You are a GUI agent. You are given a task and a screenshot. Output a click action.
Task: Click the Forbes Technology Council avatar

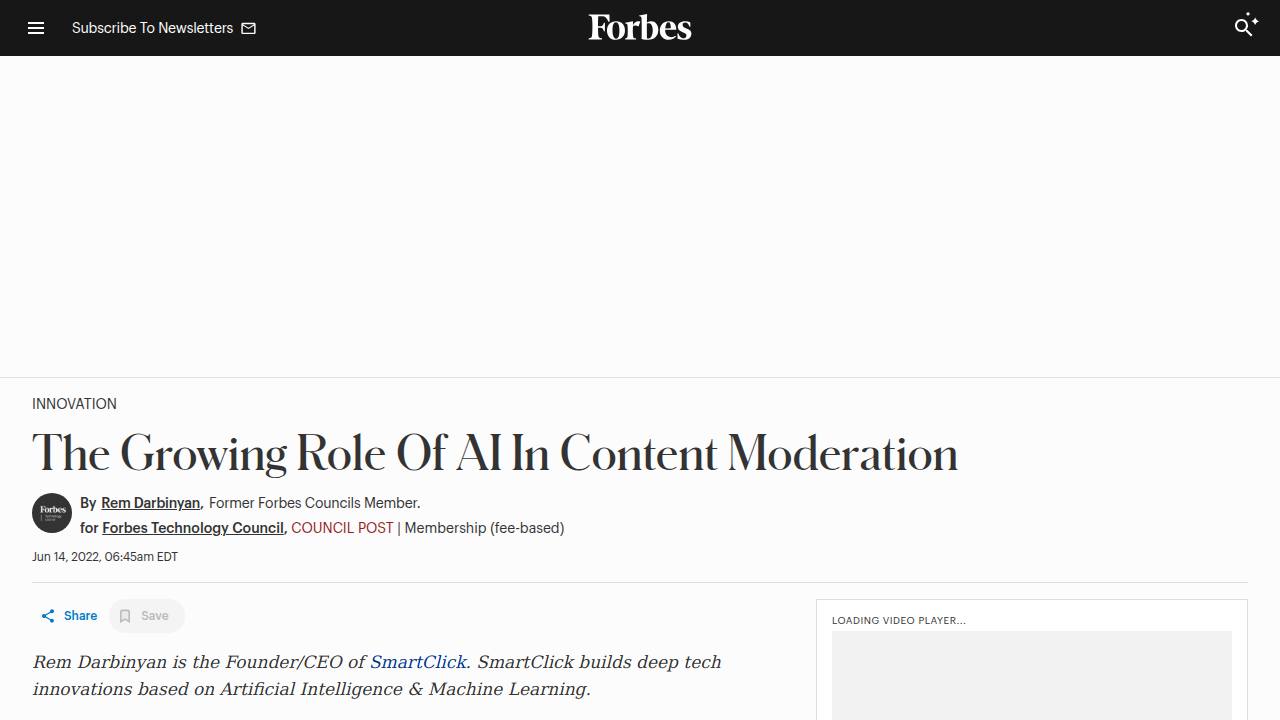(x=52, y=513)
